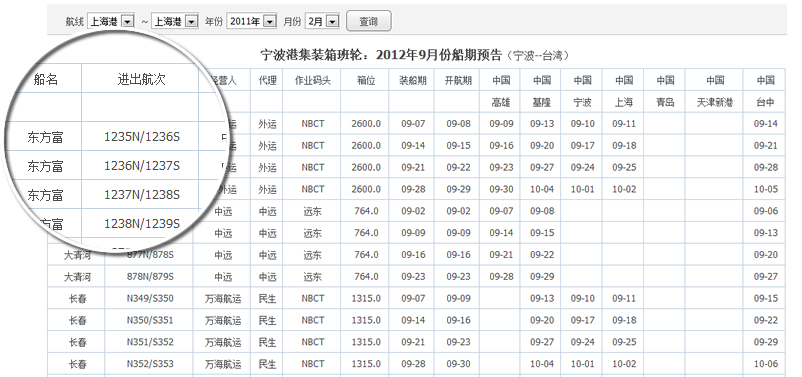The image size is (802, 377).
Task: Click 09-28 Kaohsiung date in 878N/879S row
Action: [501, 277]
